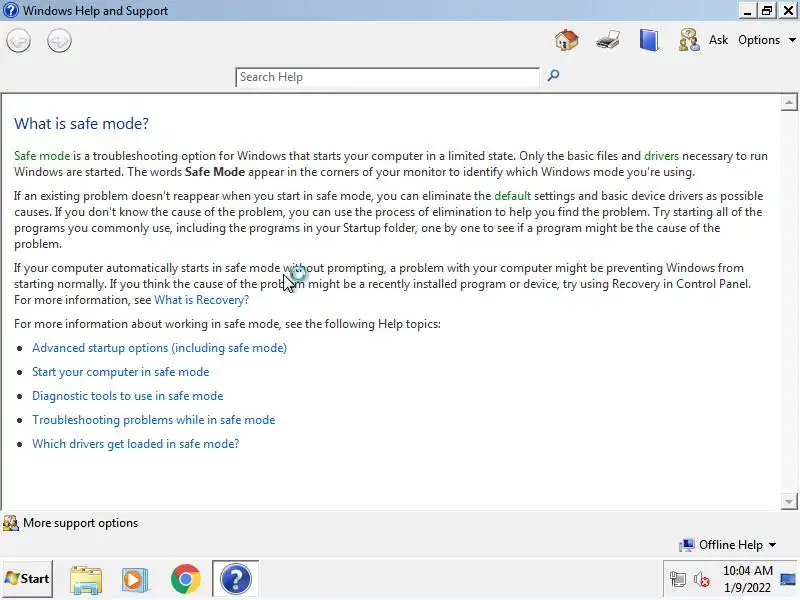Click the network tray icon

pyautogui.click(x=678, y=579)
